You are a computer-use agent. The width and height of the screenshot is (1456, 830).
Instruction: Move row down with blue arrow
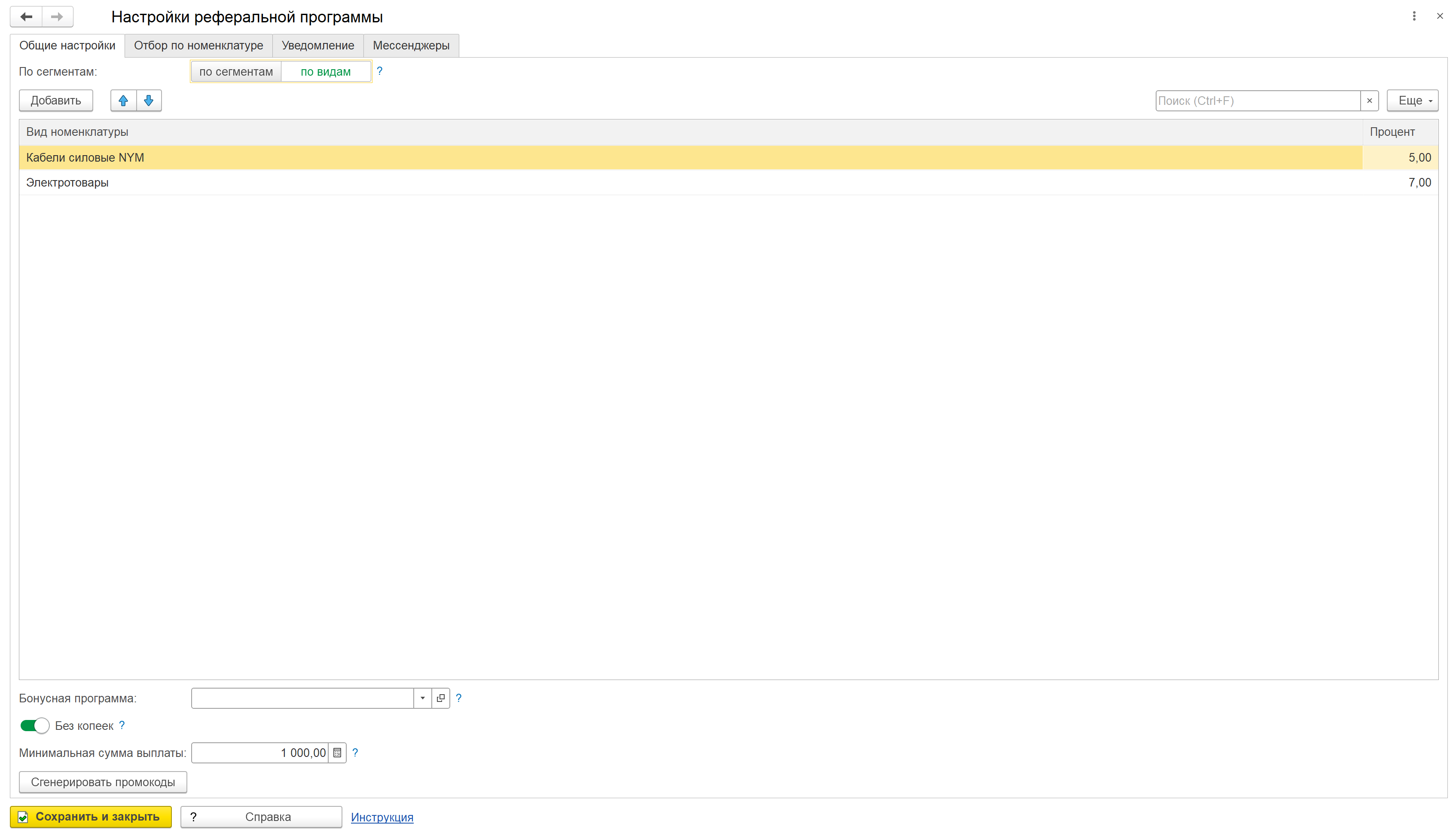pos(149,100)
